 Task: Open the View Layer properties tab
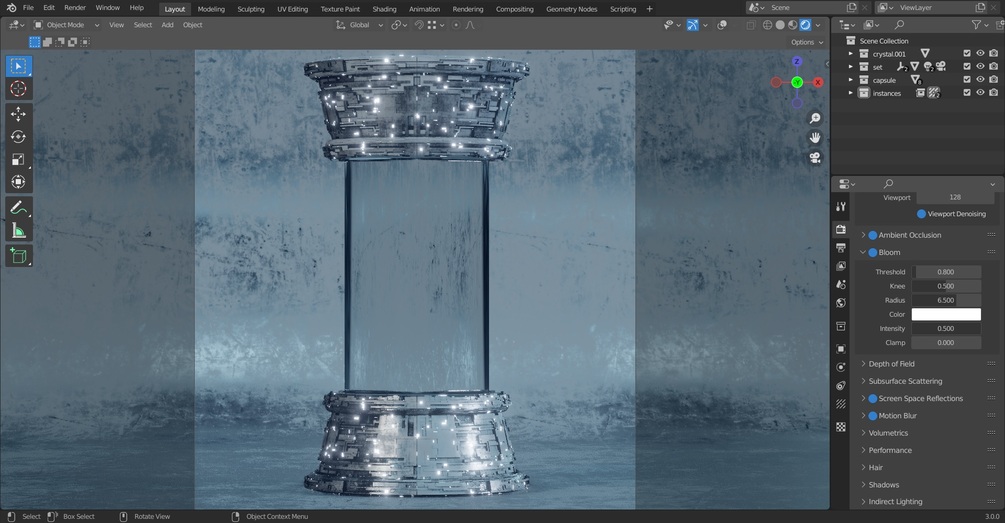click(841, 266)
